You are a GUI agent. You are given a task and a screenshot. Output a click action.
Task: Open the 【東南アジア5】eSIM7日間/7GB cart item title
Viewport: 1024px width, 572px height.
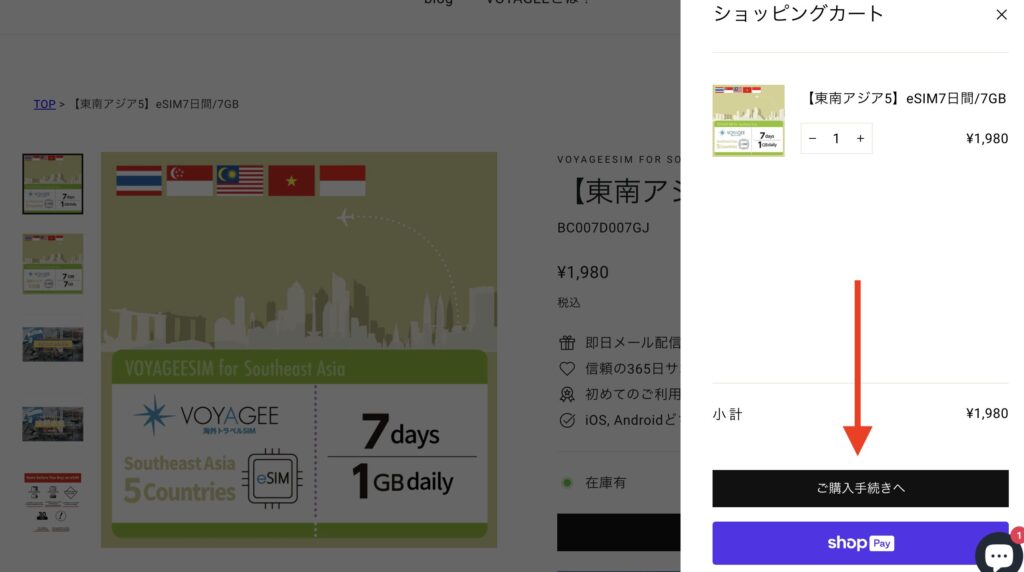[x=904, y=99]
